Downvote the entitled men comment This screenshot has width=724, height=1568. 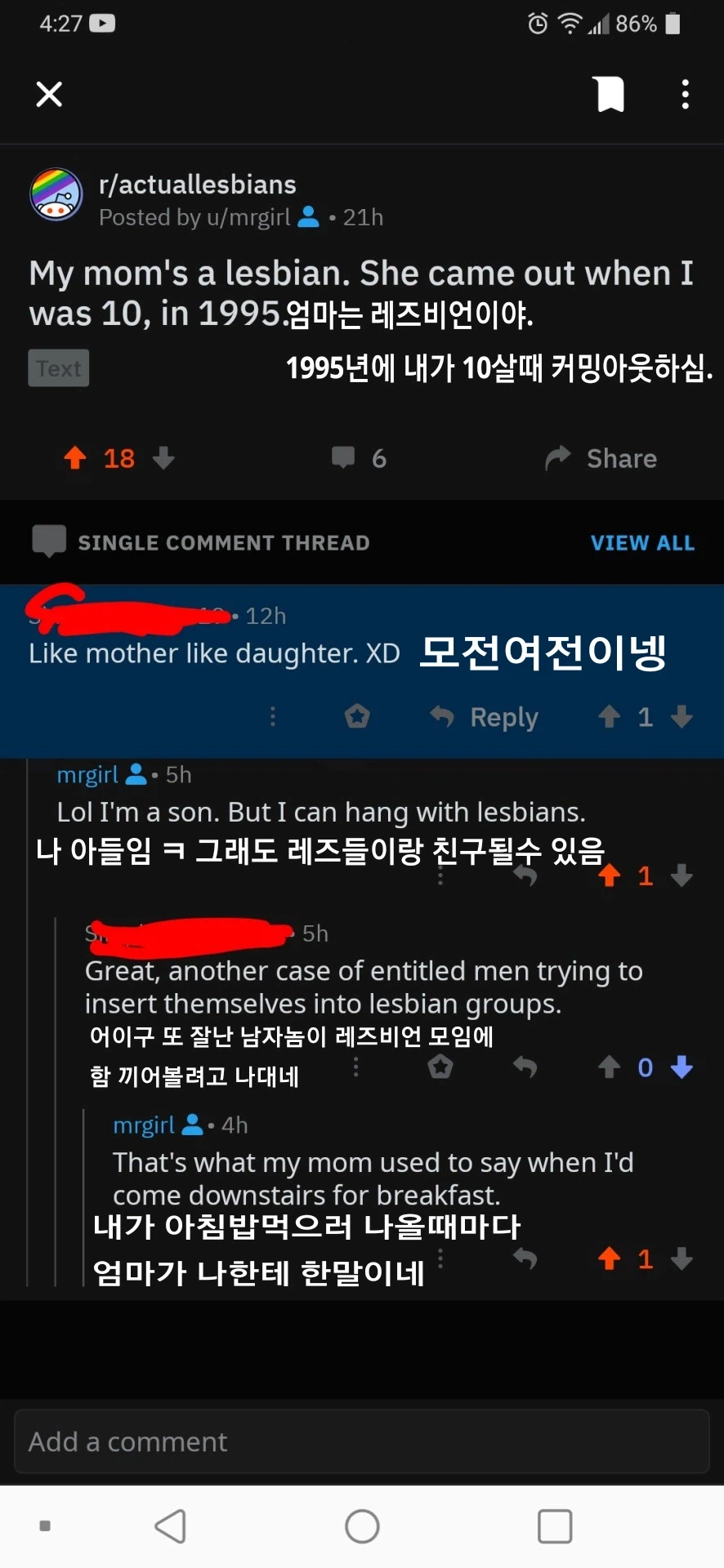coord(681,1067)
